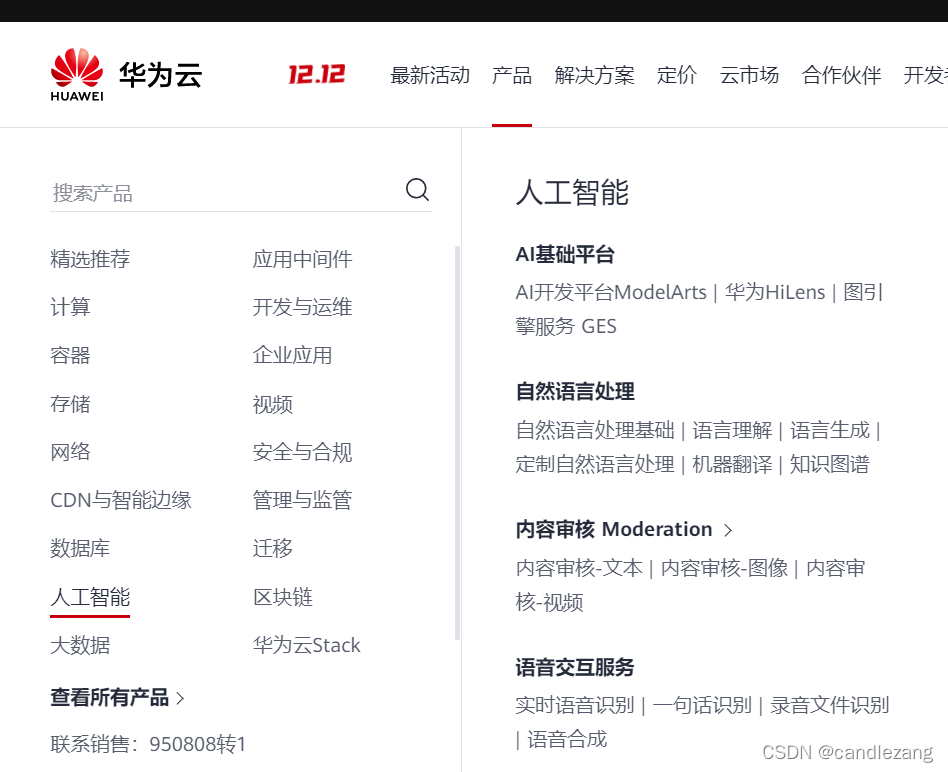Open the 语言理解 link
Screen dimensions: 948x772
(x=732, y=430)
